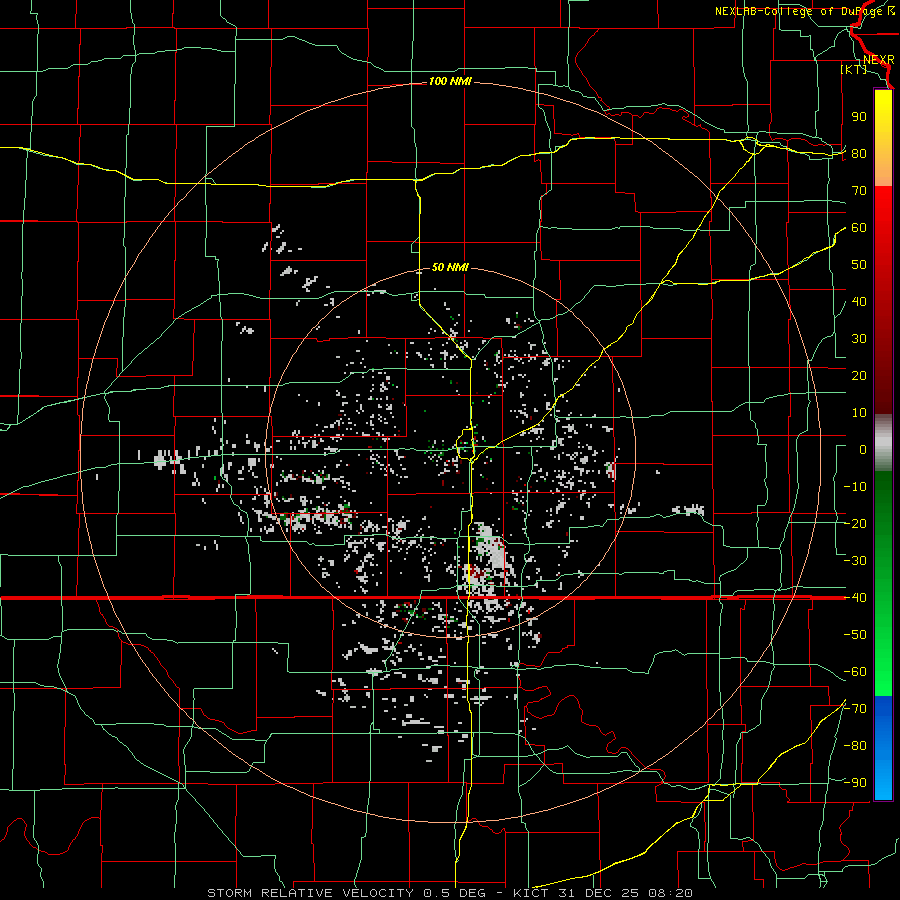Click the -70 value on velocity scale
Viewport: 900px width, 900px height.
pos(855,709)
